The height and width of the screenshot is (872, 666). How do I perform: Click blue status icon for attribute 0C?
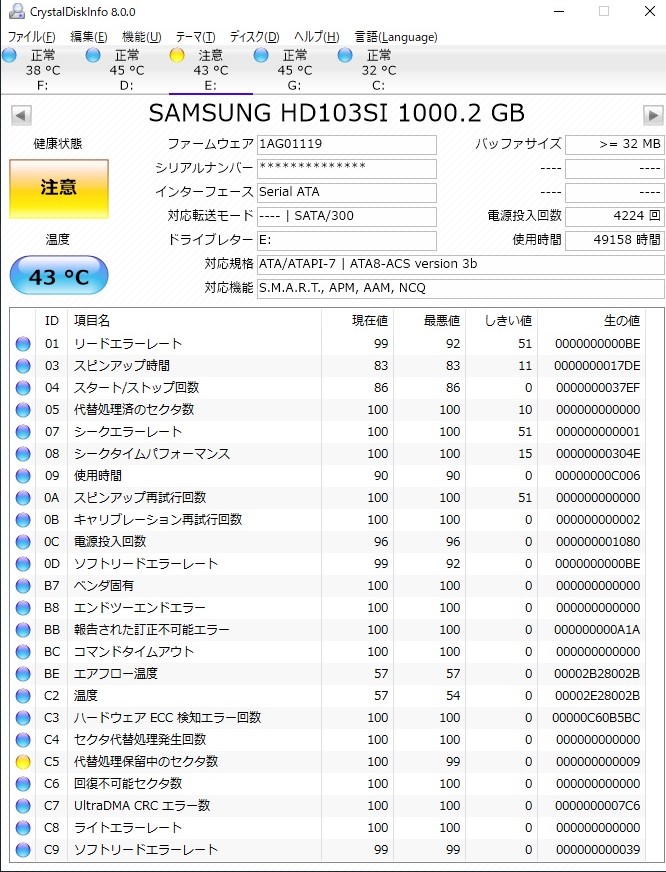pos(23,542)
